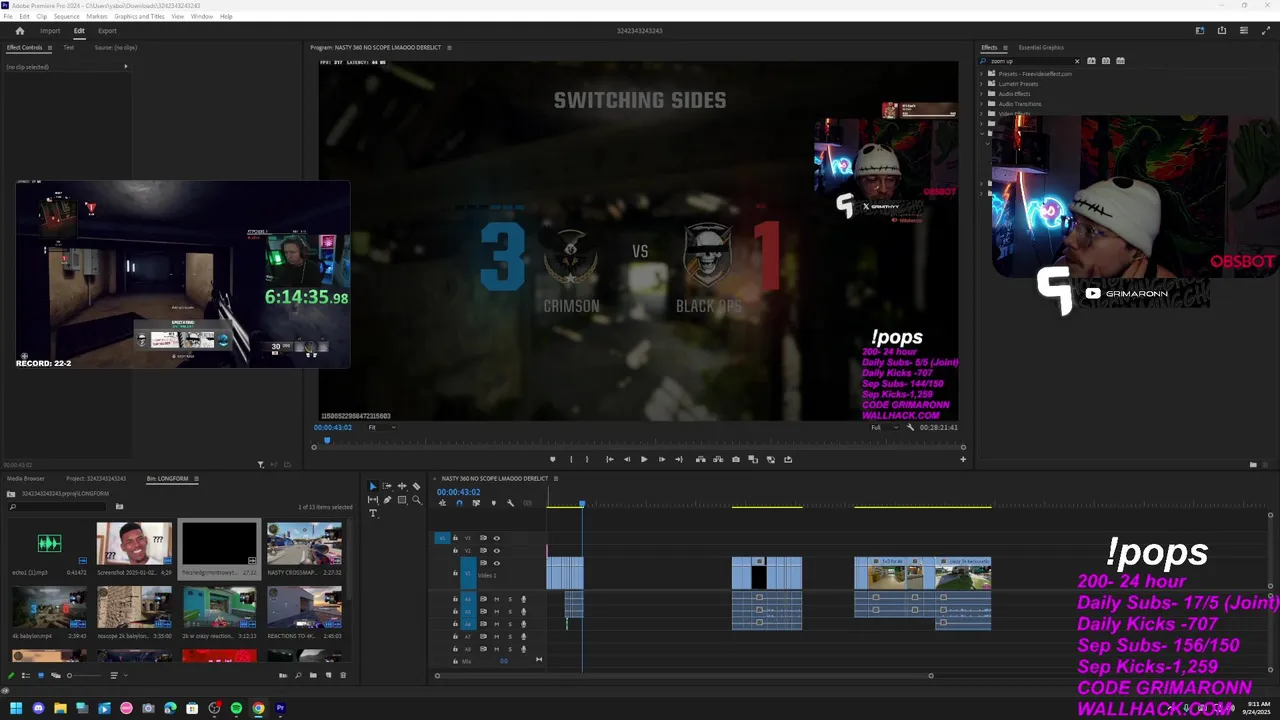
Task: Click New Bin in the Project panel
Action: click(313, 675)
